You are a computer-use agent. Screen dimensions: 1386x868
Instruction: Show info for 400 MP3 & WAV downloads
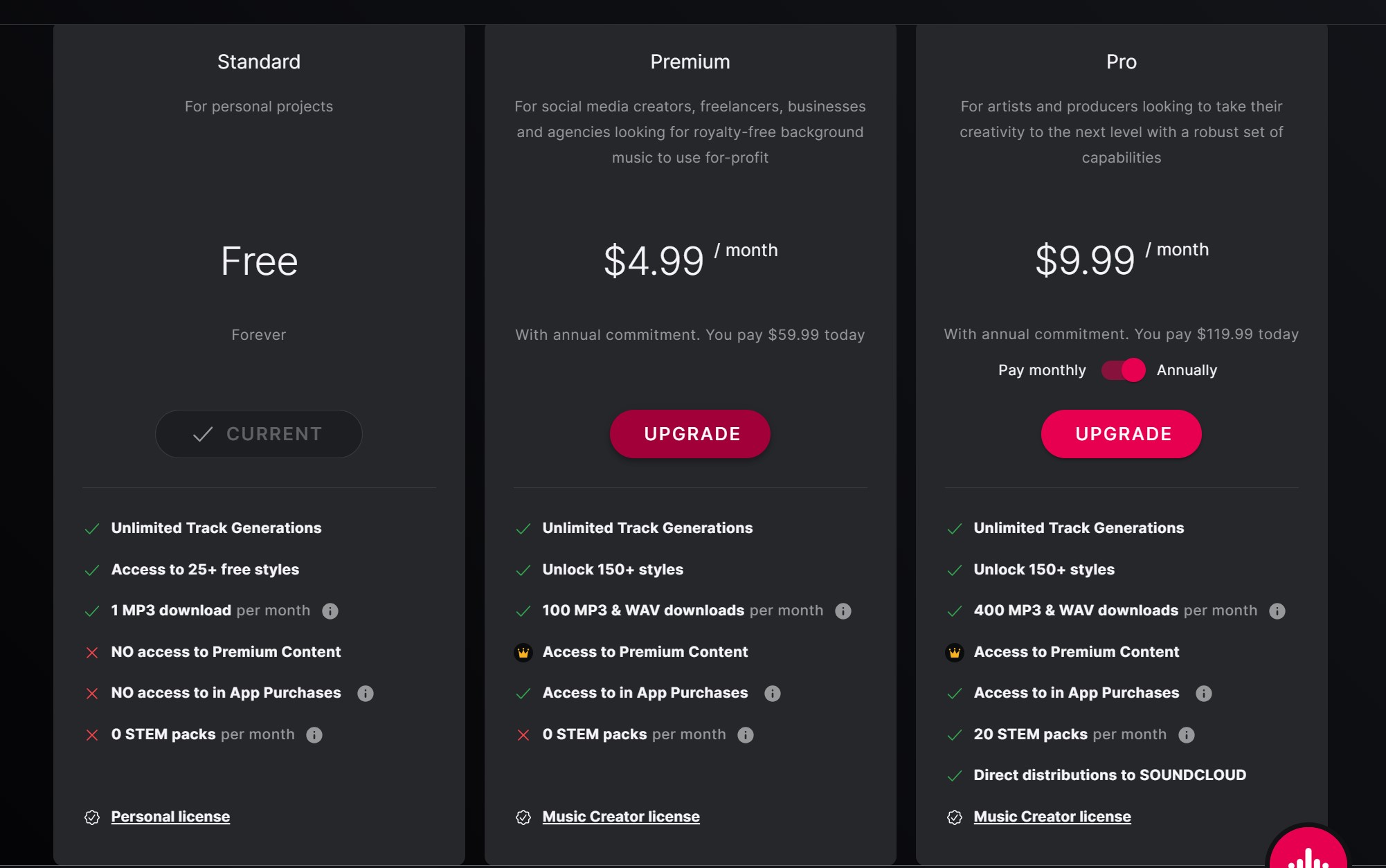click(1277, 611)
